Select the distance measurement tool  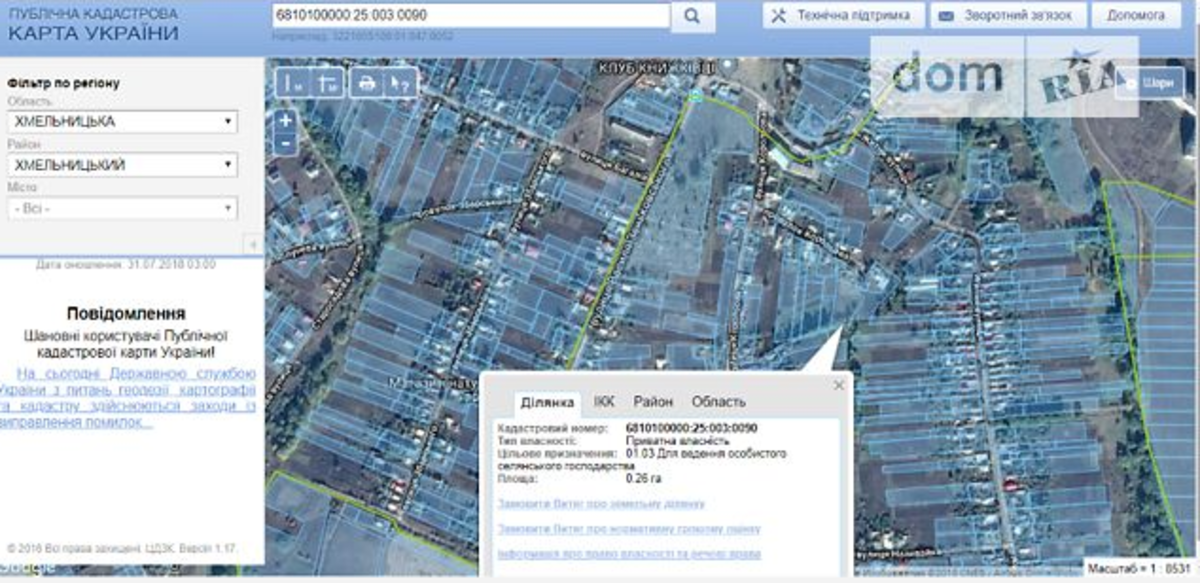coord(294,84)
